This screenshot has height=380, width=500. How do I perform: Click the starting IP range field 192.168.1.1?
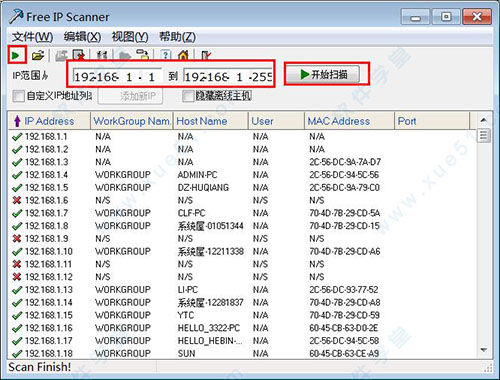[x=117, y=77]
